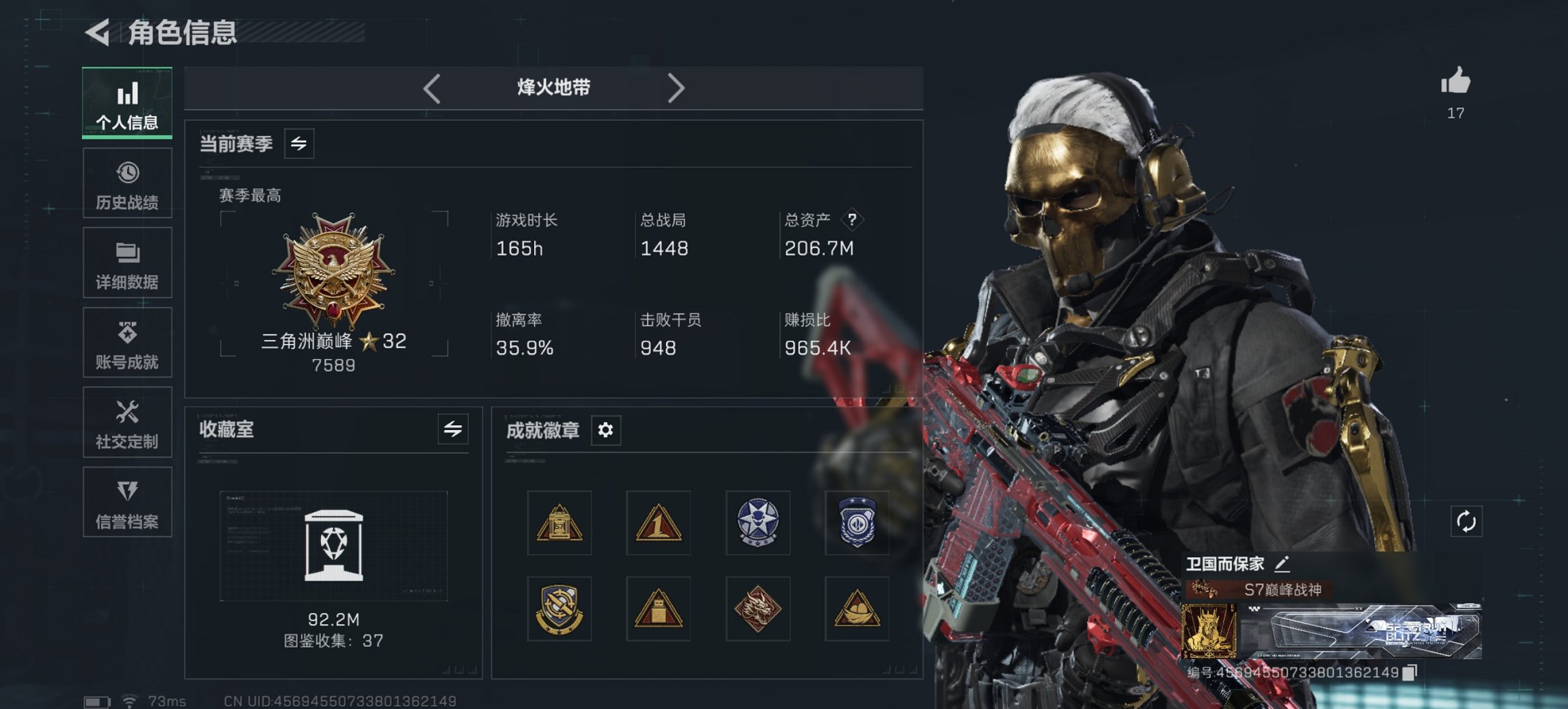Switch to next mode after 烽火地带
Image resolution: width=1568 pixels, height=709 pixels.
(675, 88)
